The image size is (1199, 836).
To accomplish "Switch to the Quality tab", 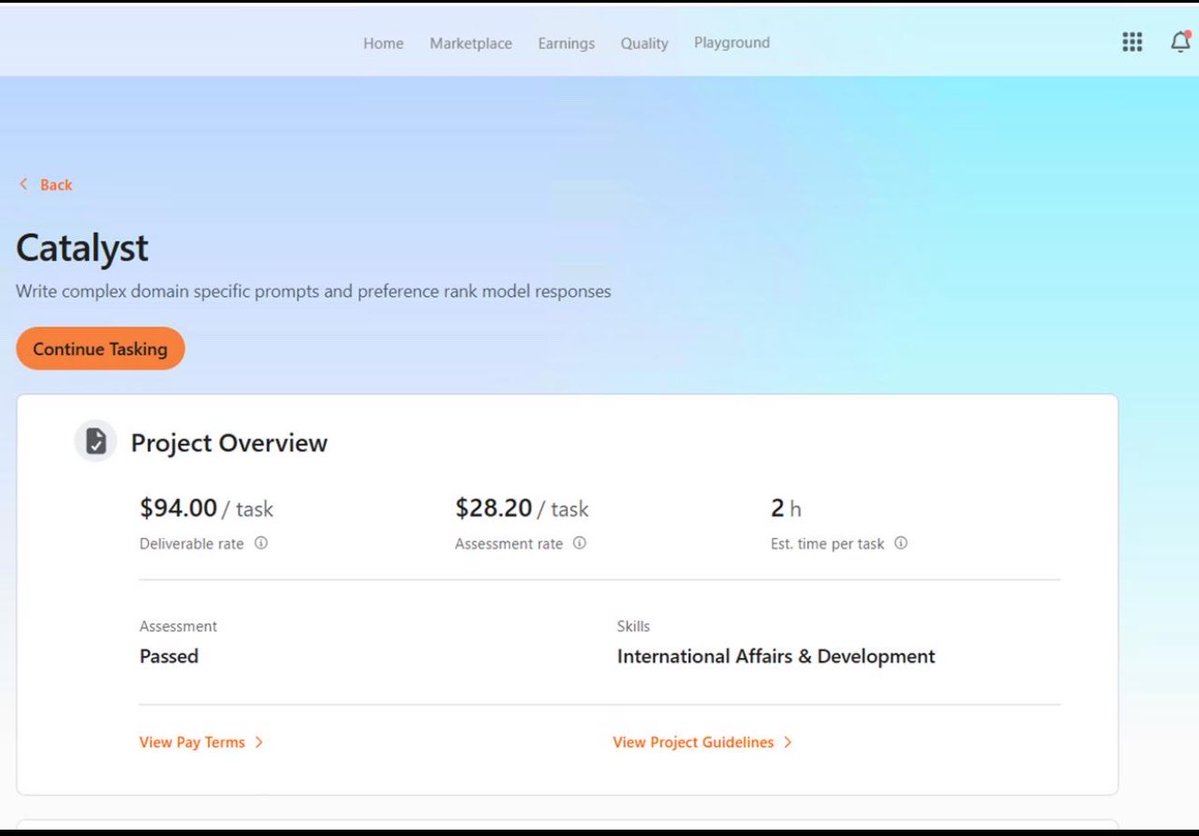I will [x=644, y=44].
